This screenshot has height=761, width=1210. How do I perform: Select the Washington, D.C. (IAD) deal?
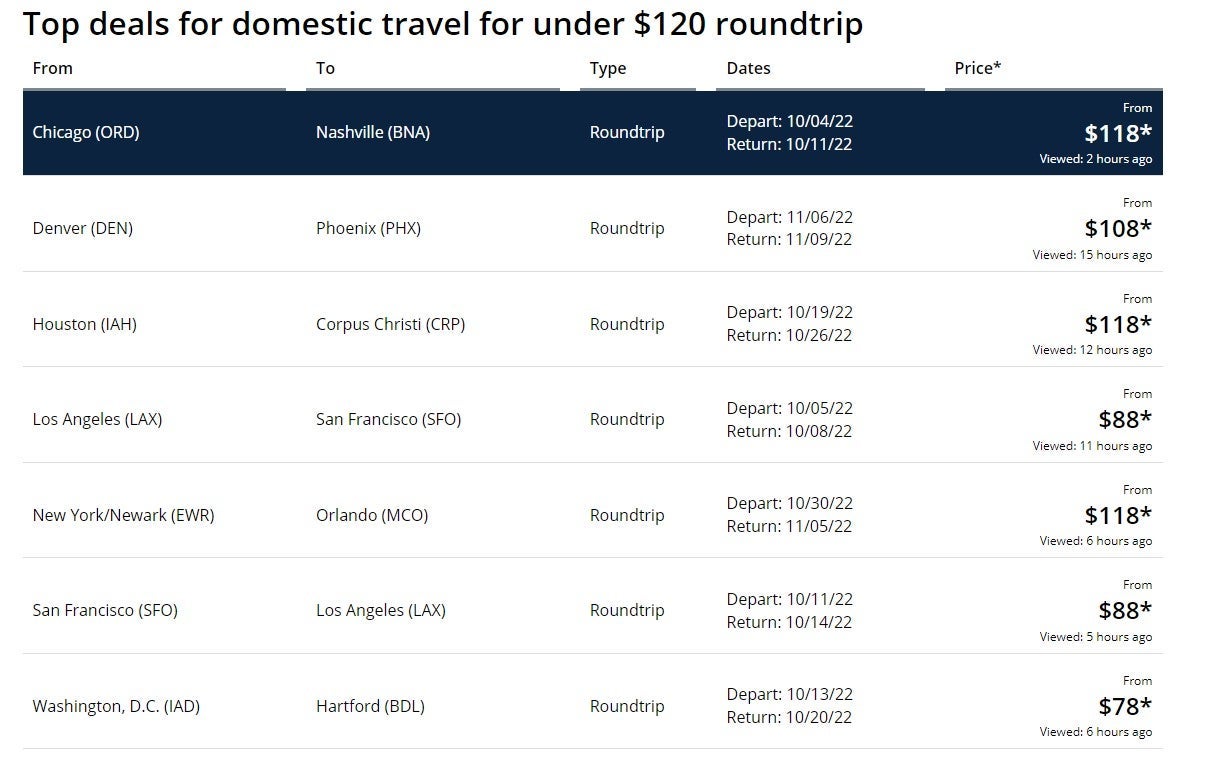(x=116, y=706)
